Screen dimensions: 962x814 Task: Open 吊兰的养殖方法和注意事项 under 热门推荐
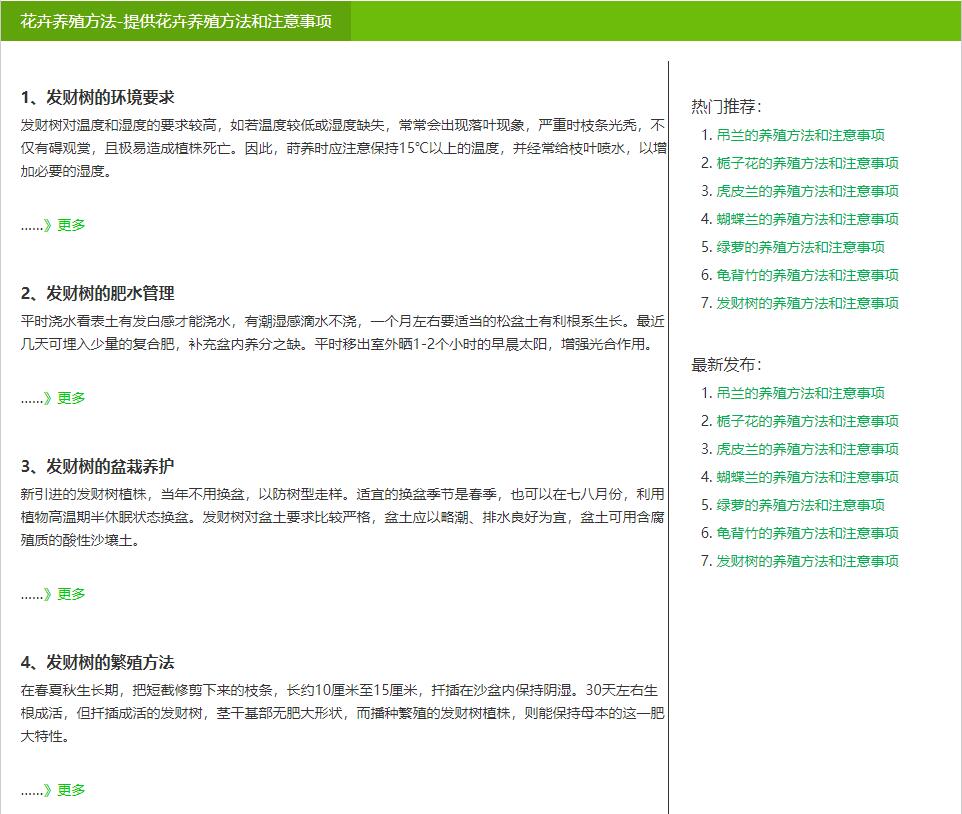coord(800,135)
